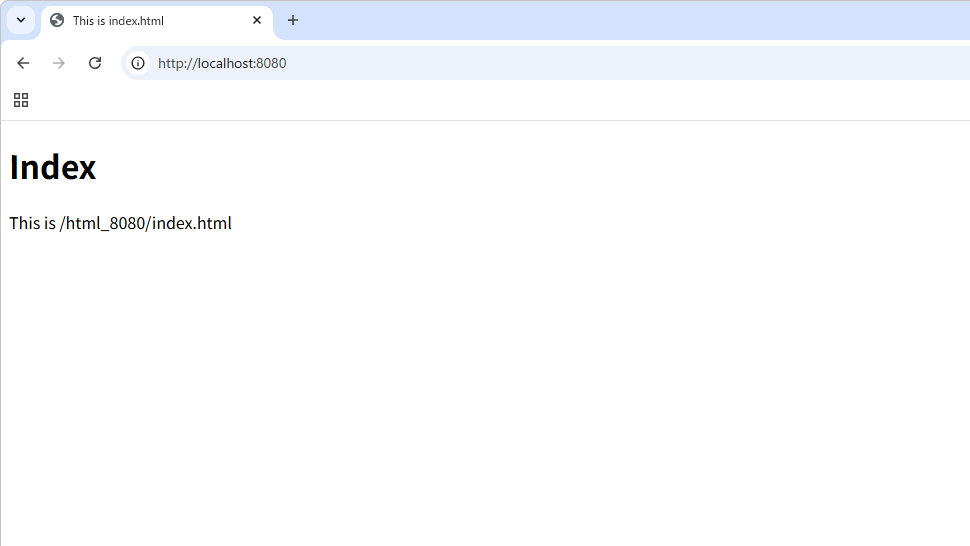This screenshot has height=546, width=970.
Task: Open the tab search dropdown chevron
Action: coord(21,20)
